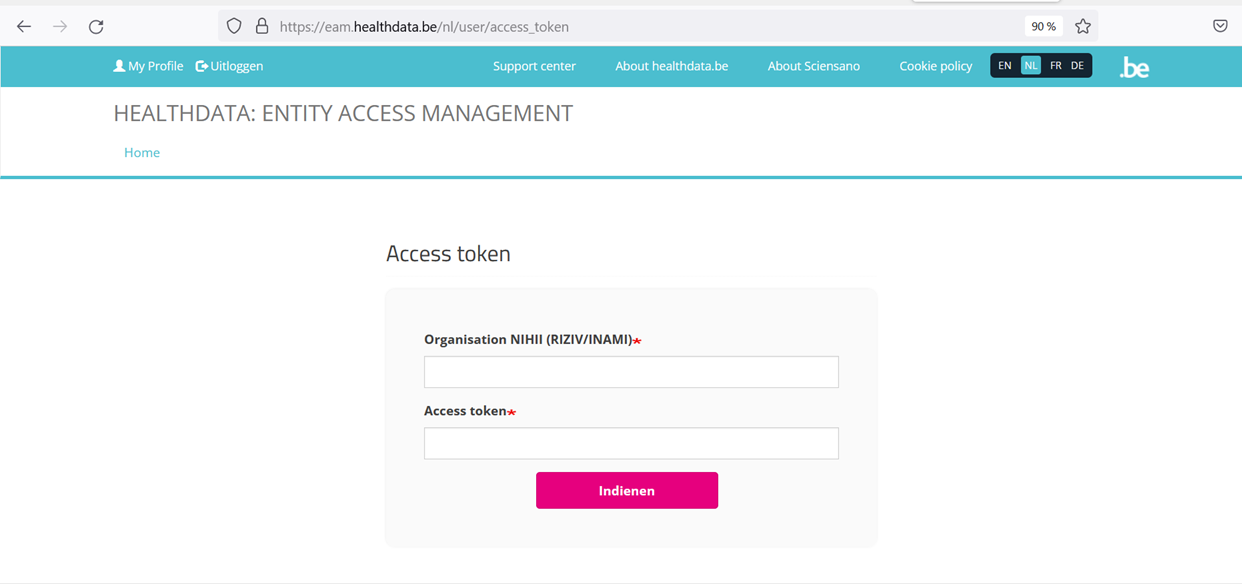Click the padlock site security icon
The width and height of the screenshot is (1242, 584).
coord(262,27)
